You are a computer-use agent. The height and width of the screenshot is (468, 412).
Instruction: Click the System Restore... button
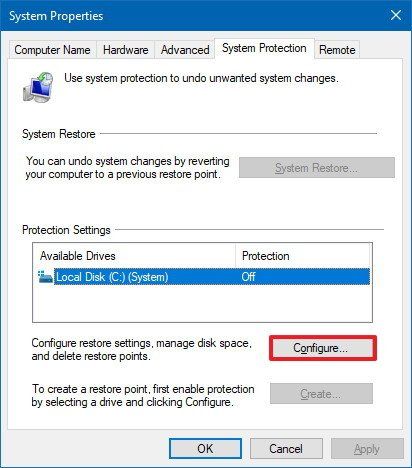317,168
